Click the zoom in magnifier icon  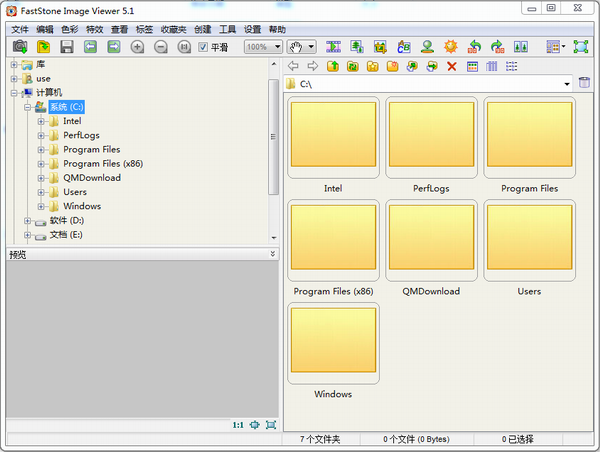pyautogui.click(x=138, y=47)
